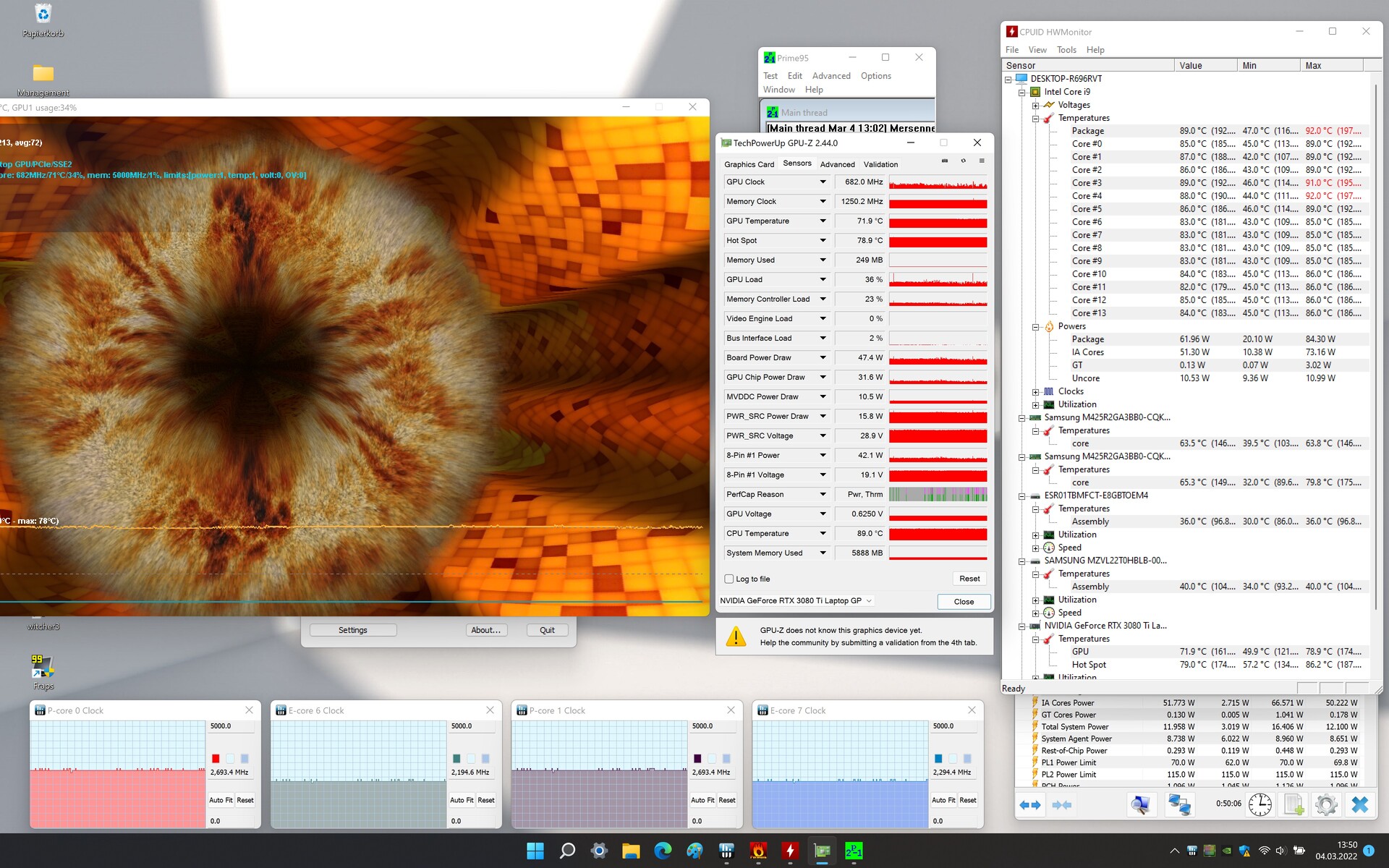Enable Log to file checkbox
This screenshot has height=868, width=1389.
coord(729,579)
